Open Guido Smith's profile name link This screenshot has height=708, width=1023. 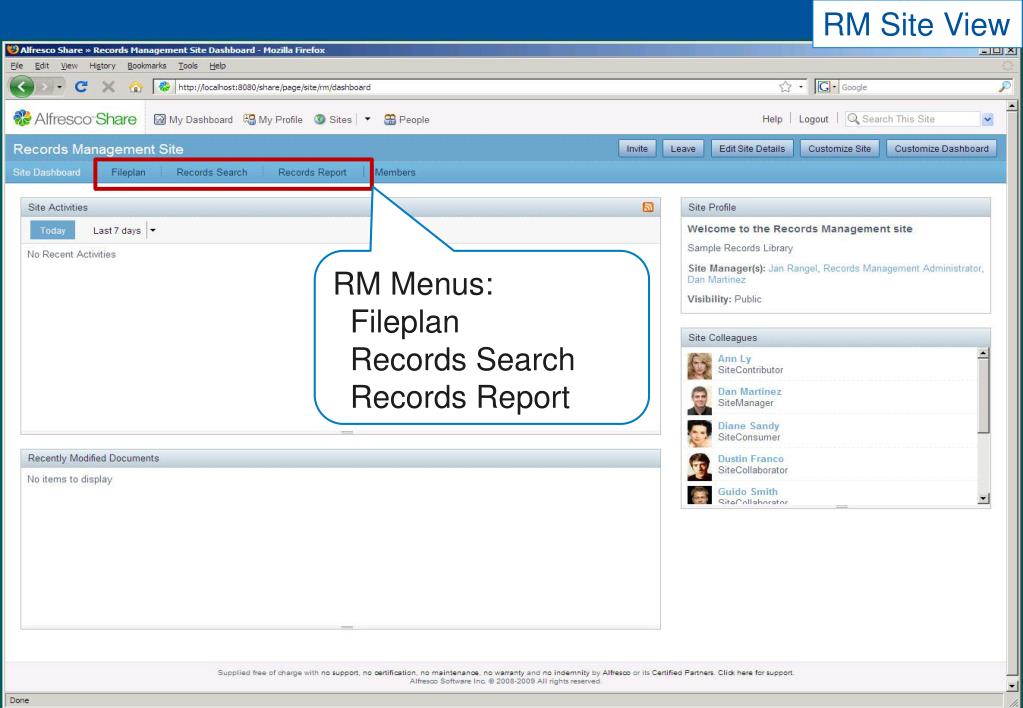pyautogui.click(x=748, y=491)
